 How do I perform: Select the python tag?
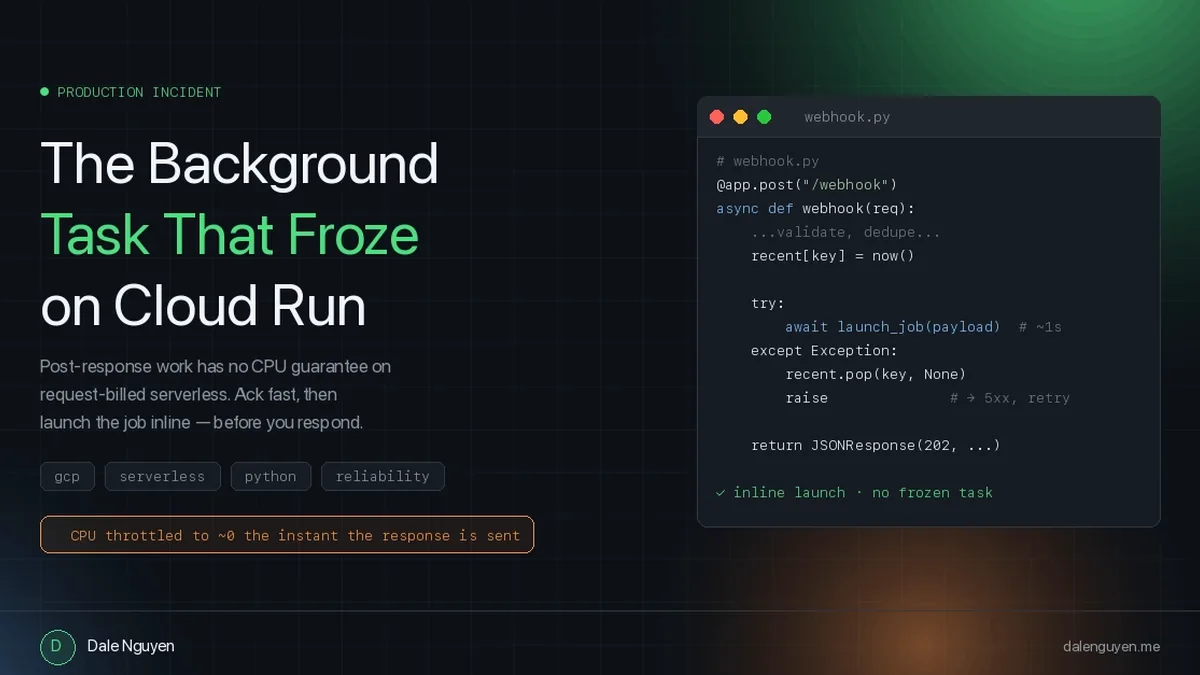[271, 476]
